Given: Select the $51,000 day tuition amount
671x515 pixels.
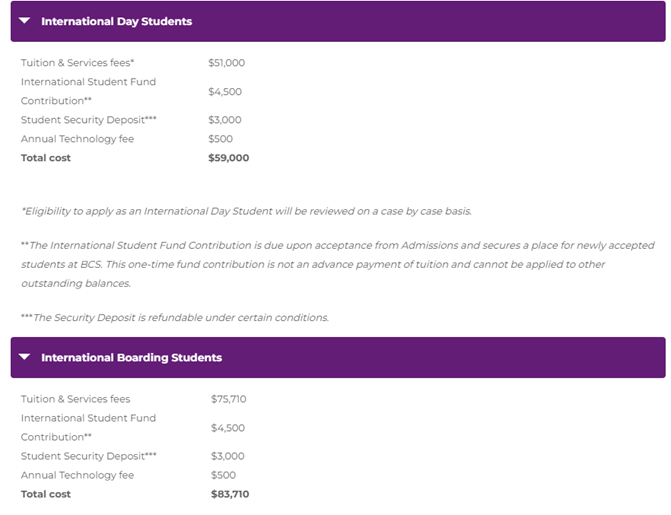Looking at the screenshot, I should coord(226,63).
